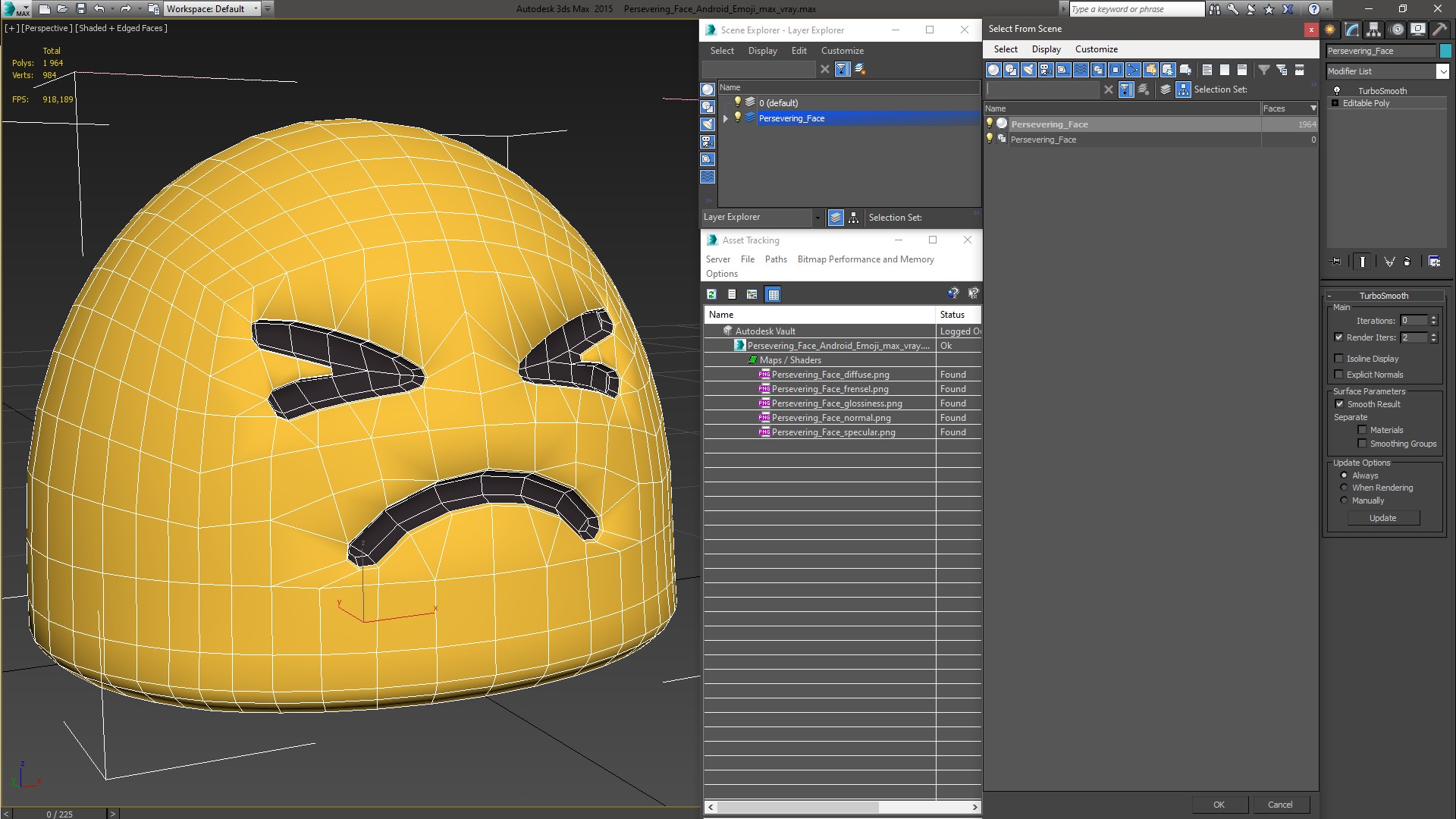The width and height of the screenshot is (1456, 819).
Task: Click Cancel button in Select From Scene
Action: [1280, 805]
